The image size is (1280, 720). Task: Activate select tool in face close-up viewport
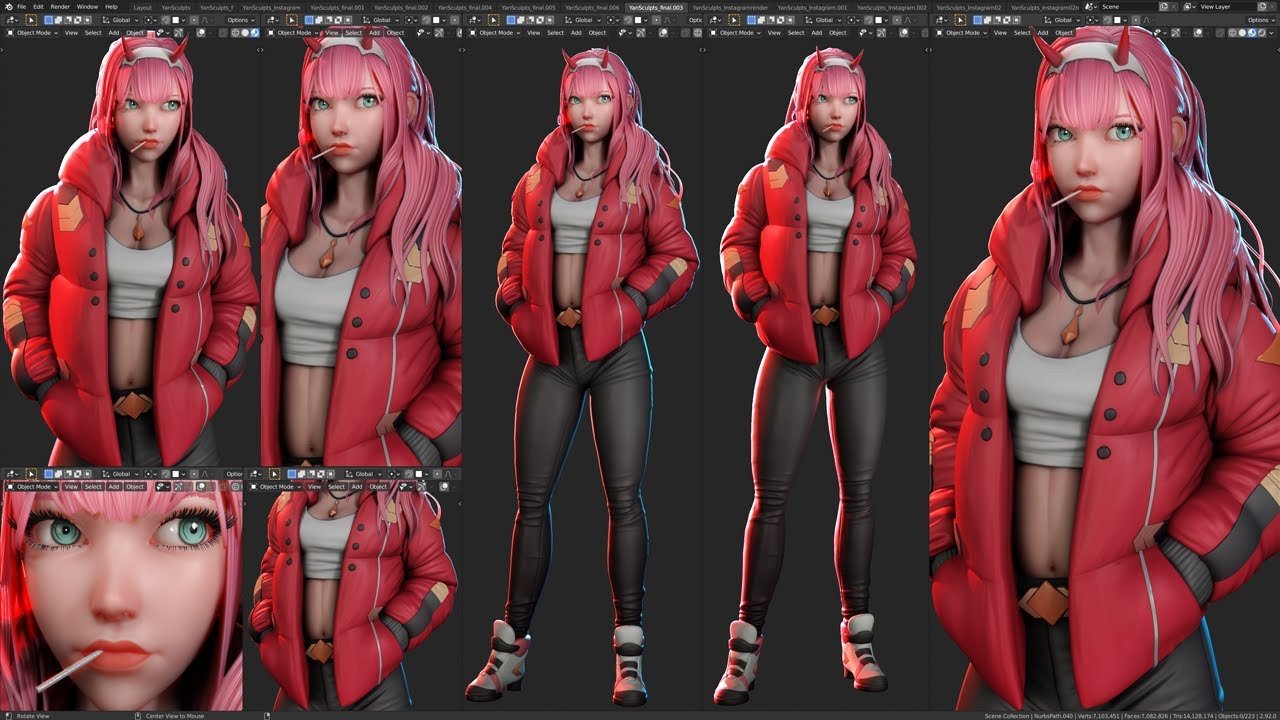coord(31,473)
